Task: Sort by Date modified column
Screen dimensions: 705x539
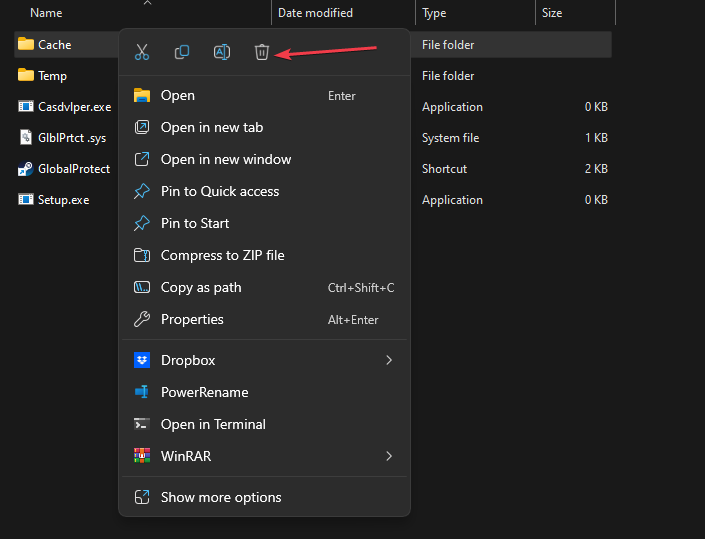Action: point(315,13)
